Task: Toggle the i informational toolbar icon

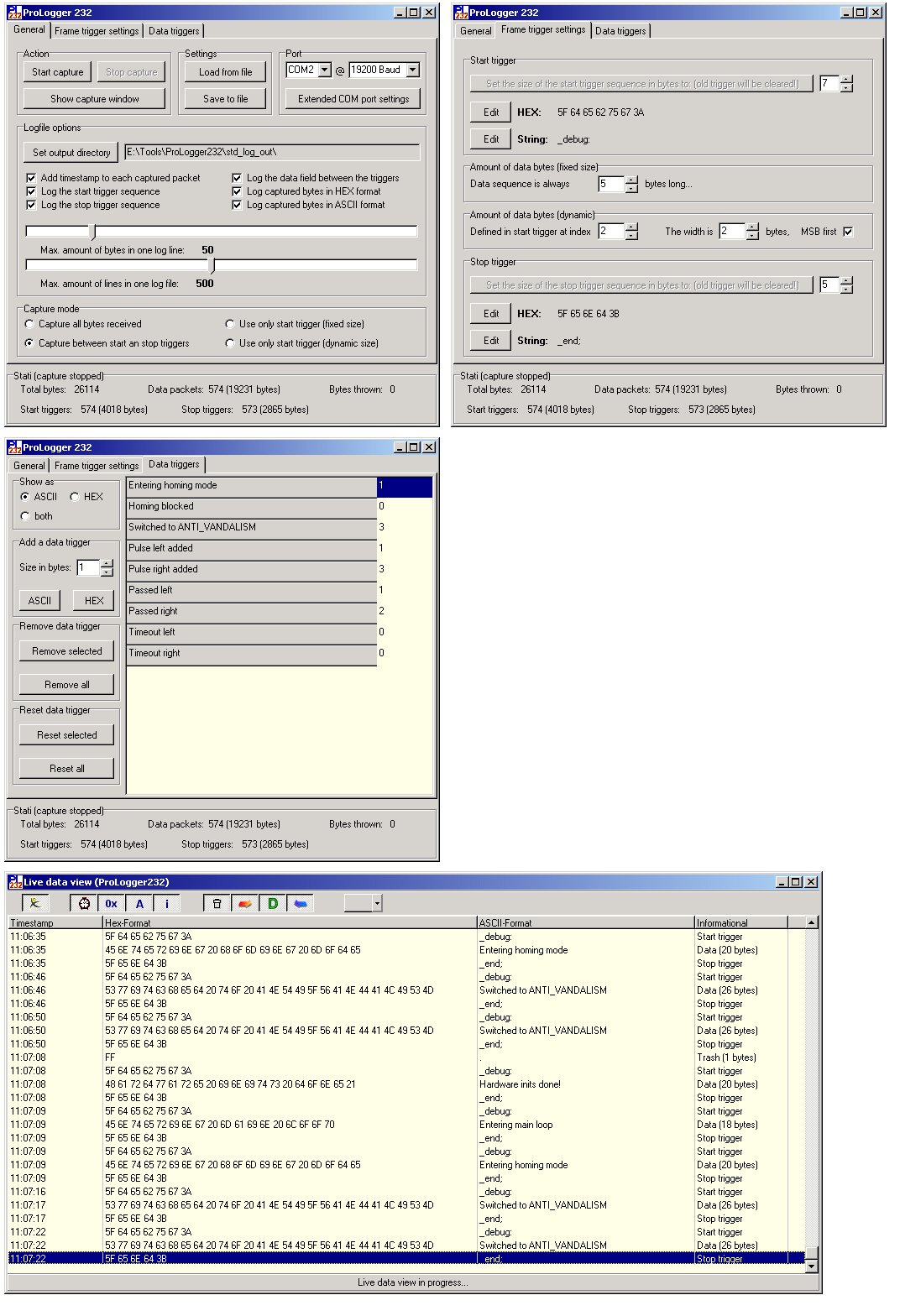Action: [167, 903]
